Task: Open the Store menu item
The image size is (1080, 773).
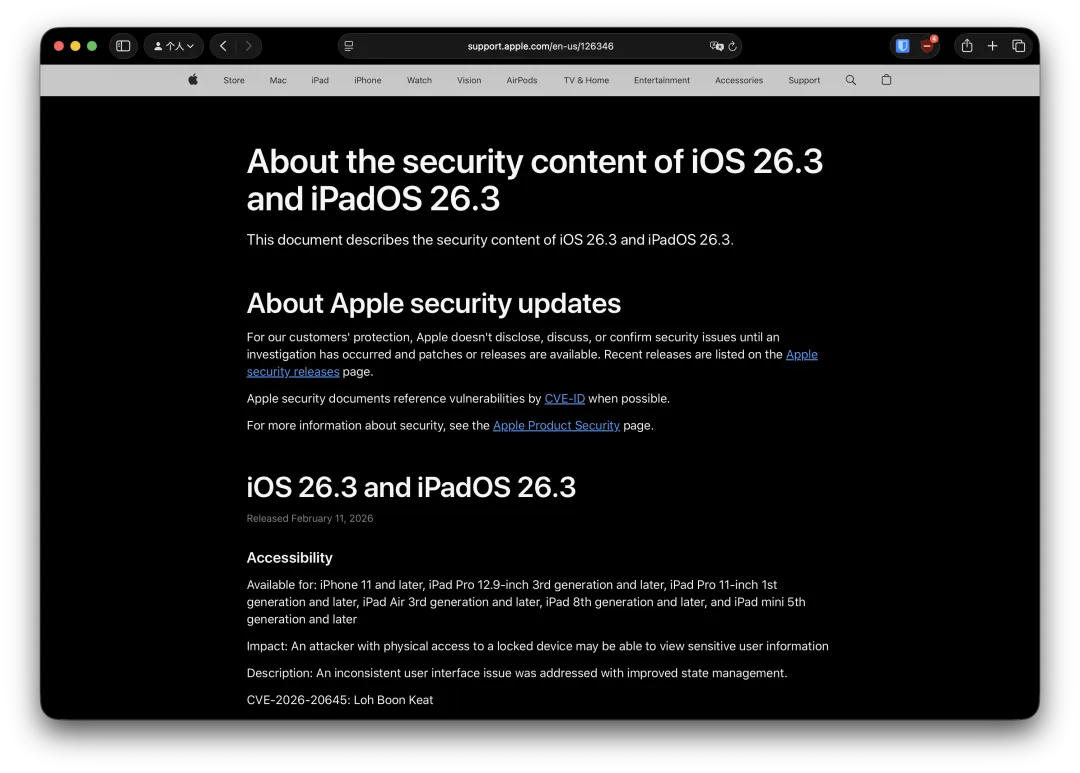Action: coord(234,80)
